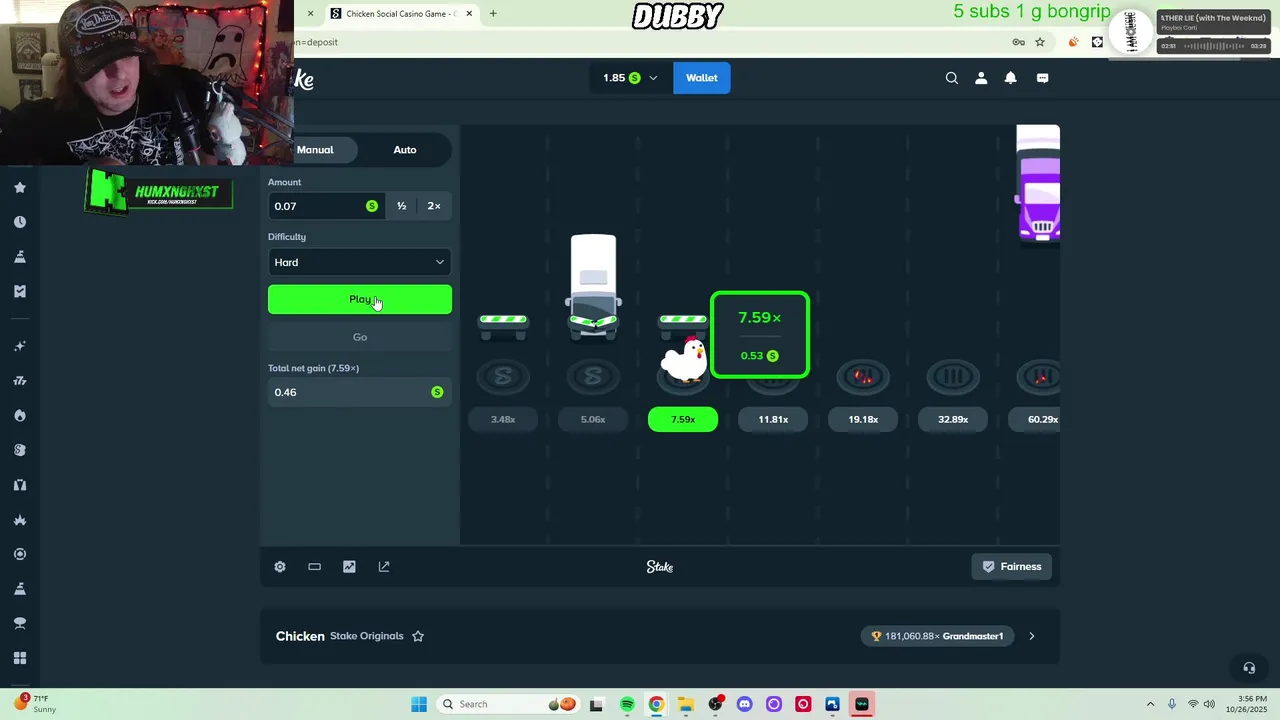This screenshot has height=720, width=1280.
Task: Halve the bet with ½ button
Action: (x=402, y=206)
